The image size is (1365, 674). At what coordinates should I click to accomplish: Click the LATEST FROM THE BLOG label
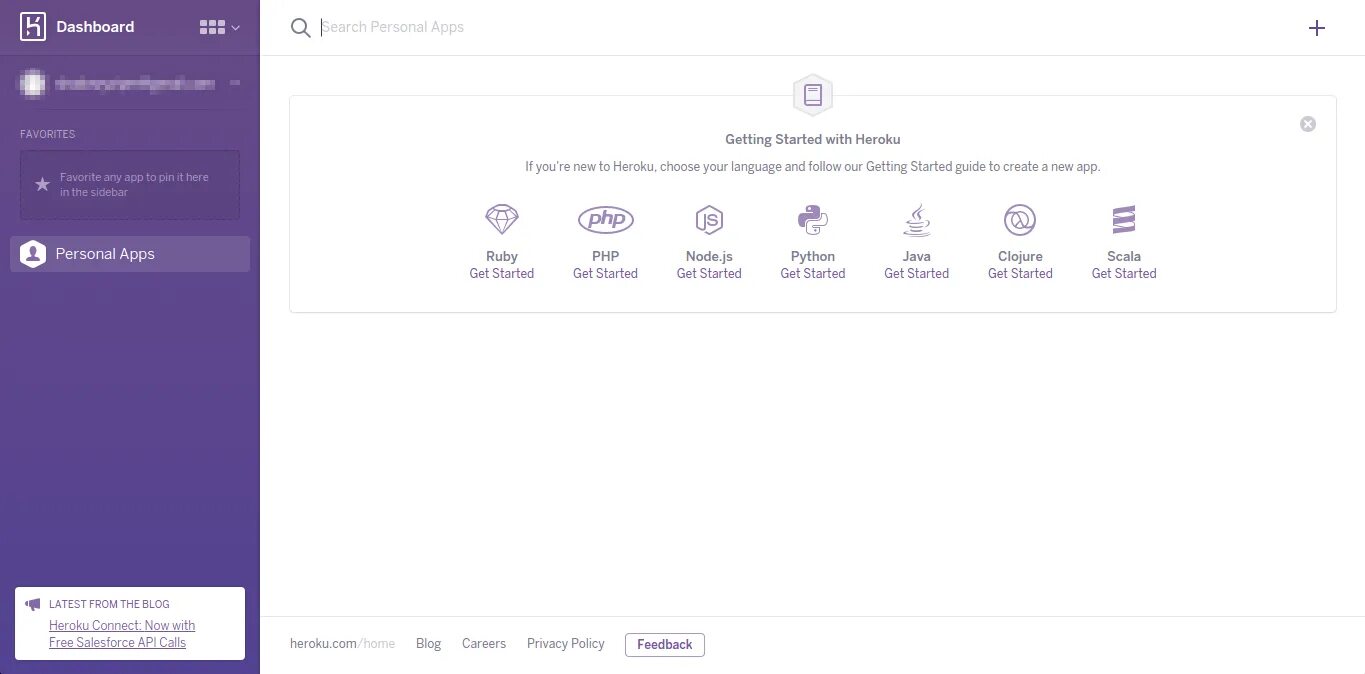coord(109,604)
